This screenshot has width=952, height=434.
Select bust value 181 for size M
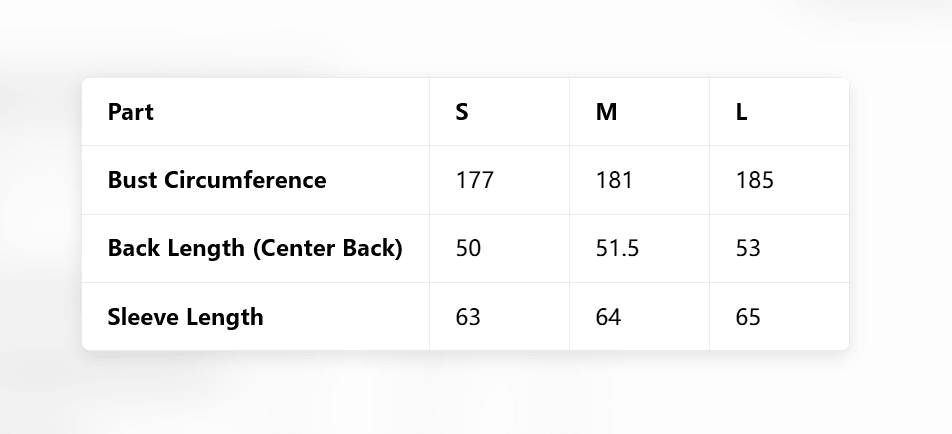(x=614, y=180)
